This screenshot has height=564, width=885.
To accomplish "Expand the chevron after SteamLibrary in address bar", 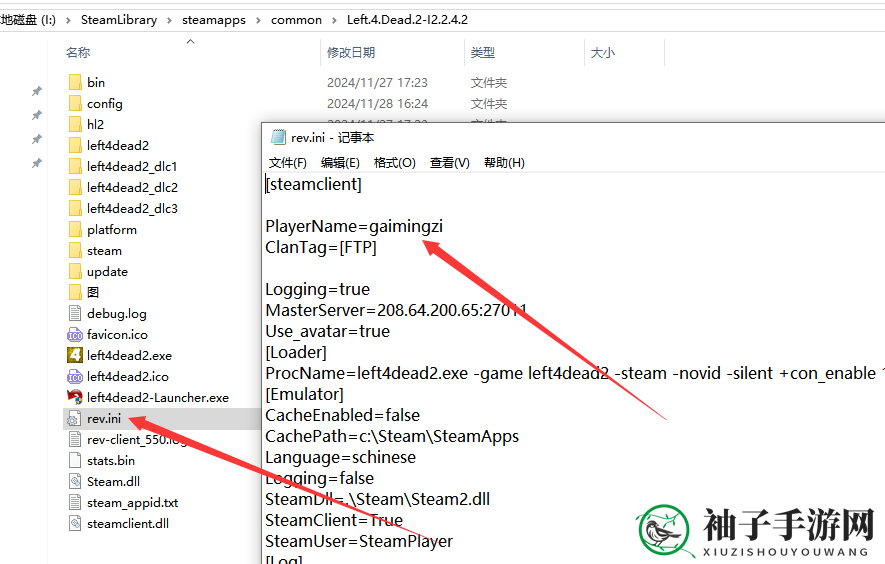I will tap(169, 20).
